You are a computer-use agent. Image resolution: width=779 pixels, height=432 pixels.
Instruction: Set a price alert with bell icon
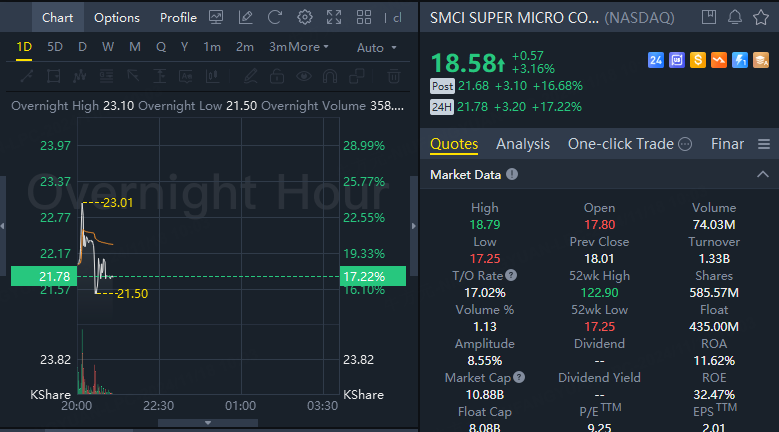(x=735, y=18)
